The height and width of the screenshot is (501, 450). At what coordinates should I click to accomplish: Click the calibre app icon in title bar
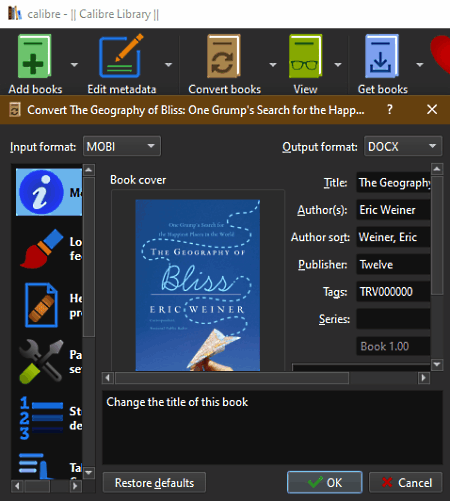pos(14,13)
